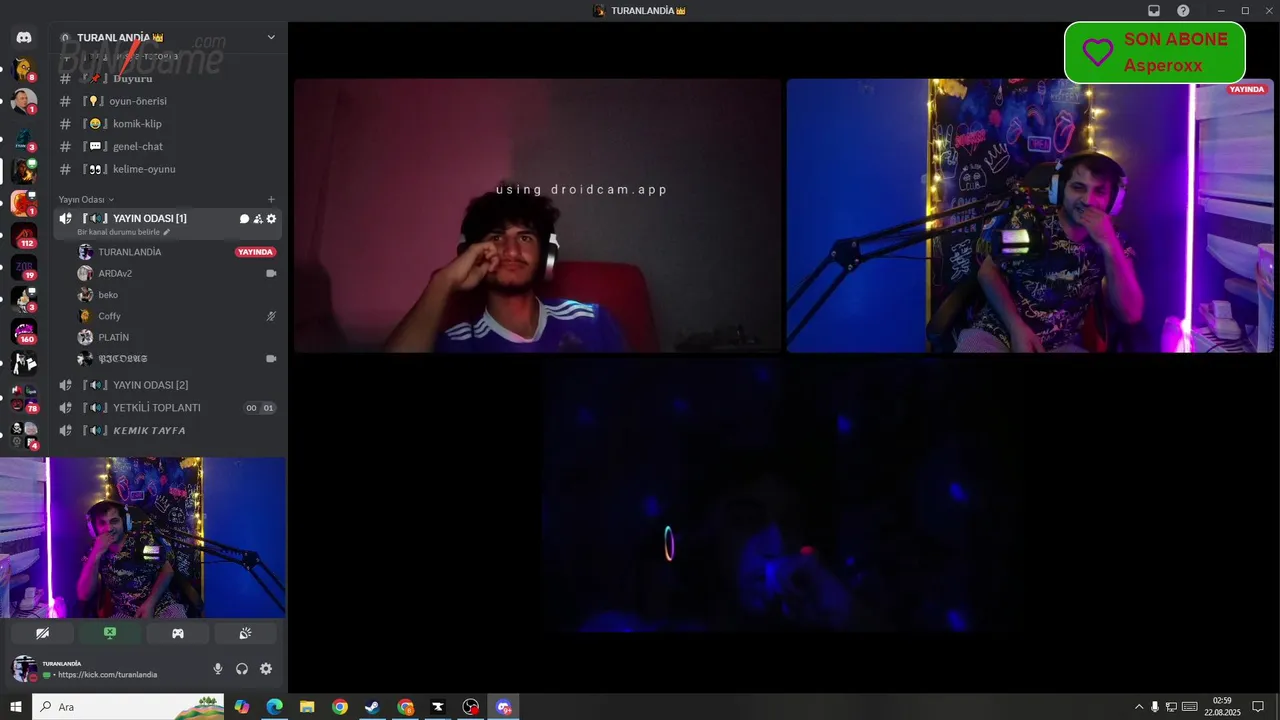
Task: Open the server icon with badge 160
Action: (24, 331)
